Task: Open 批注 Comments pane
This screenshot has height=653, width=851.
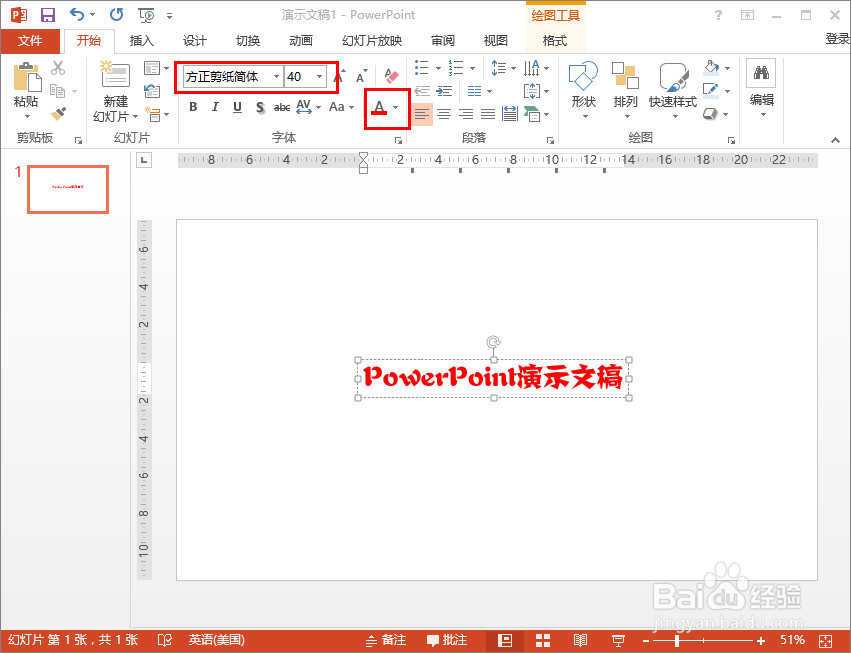Action: 447,641
